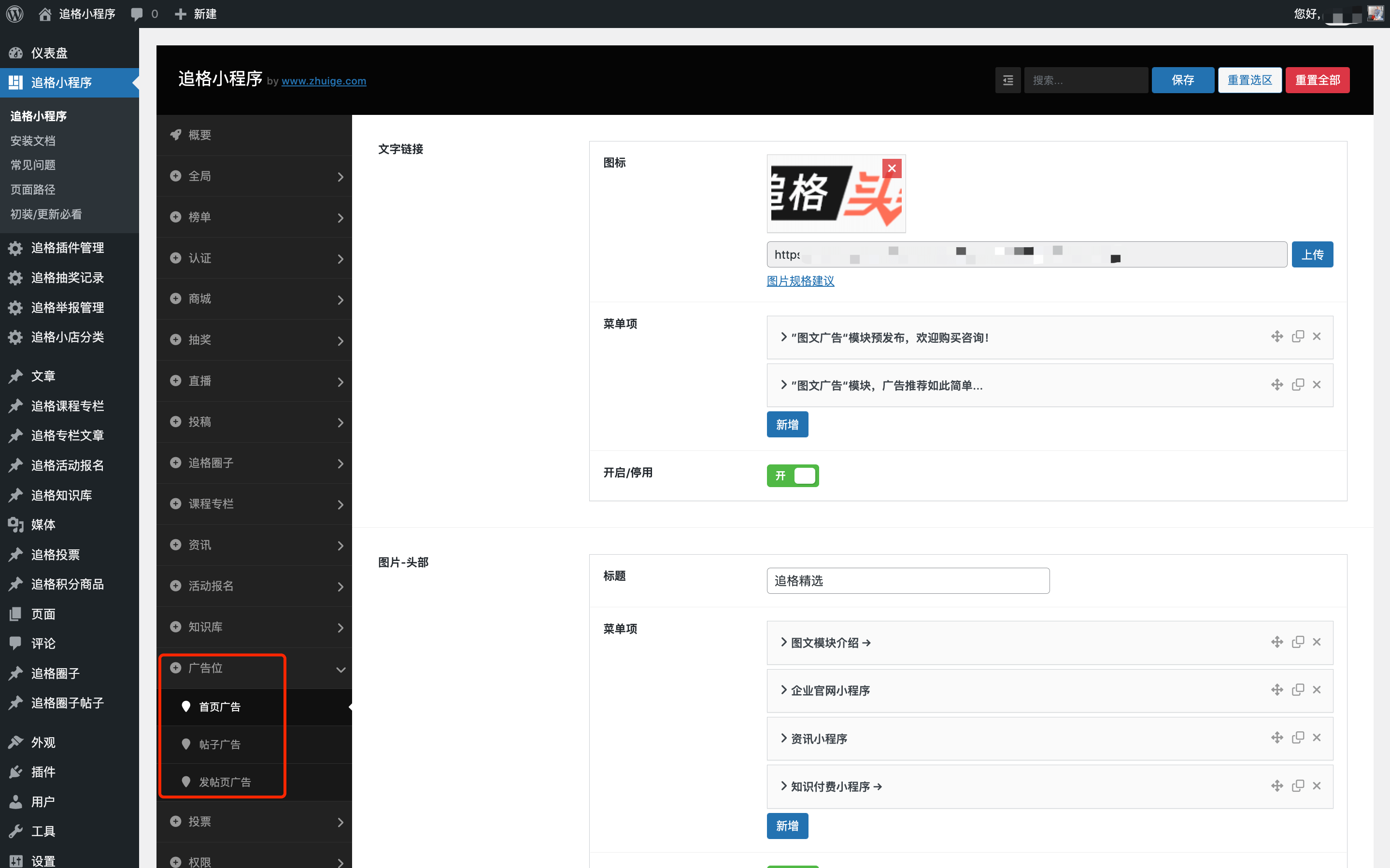
Task: Remove the uploaded icon image with red X
Action: coord(892,168)
